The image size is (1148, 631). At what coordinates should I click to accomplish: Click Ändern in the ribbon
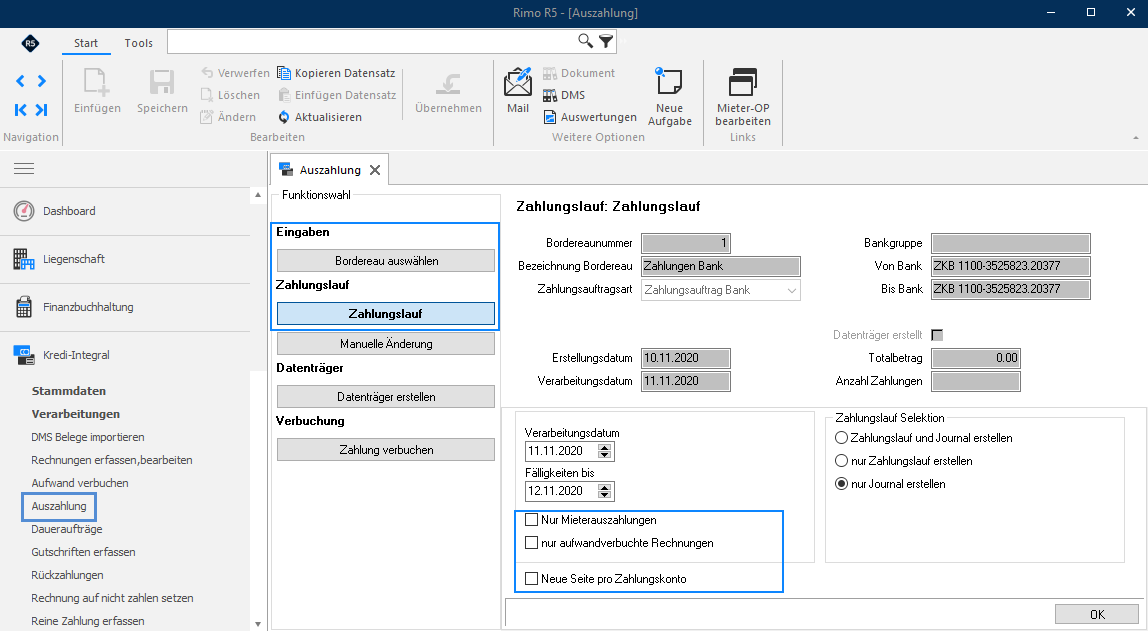[228, 117]
